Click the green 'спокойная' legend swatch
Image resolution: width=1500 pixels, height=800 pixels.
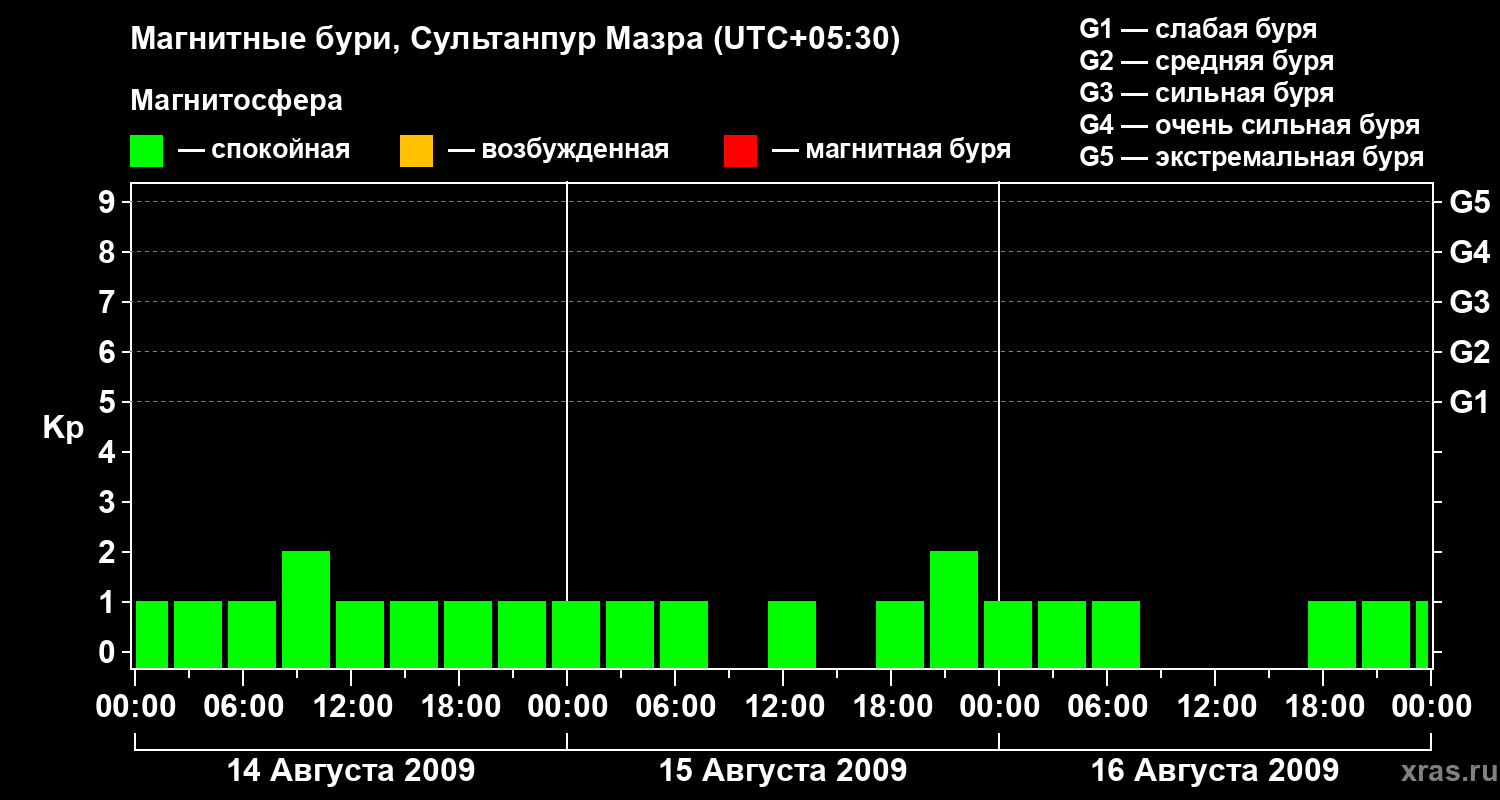(146, 151)
